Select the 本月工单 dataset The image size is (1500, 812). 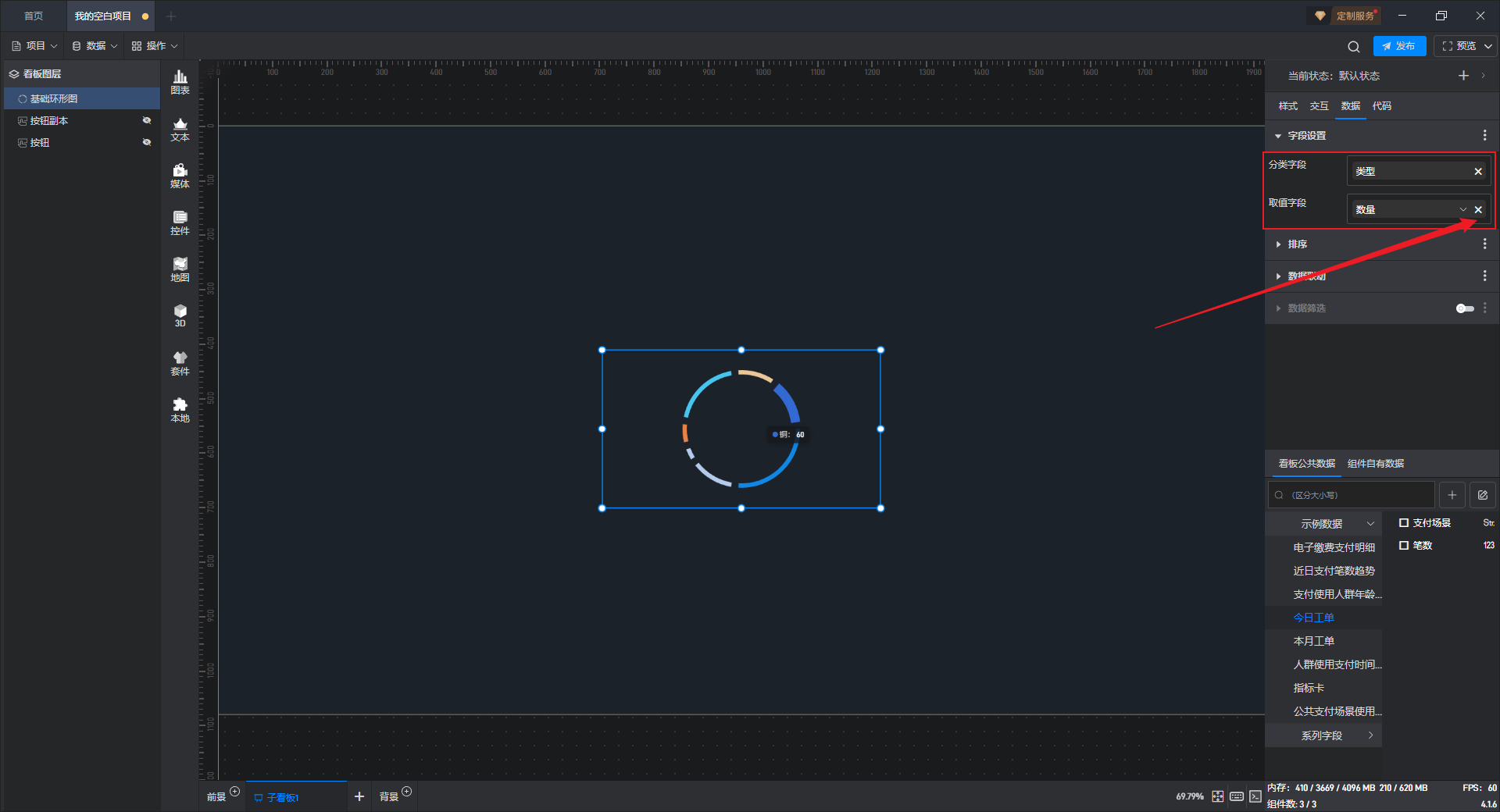(x=1313, y=641)
